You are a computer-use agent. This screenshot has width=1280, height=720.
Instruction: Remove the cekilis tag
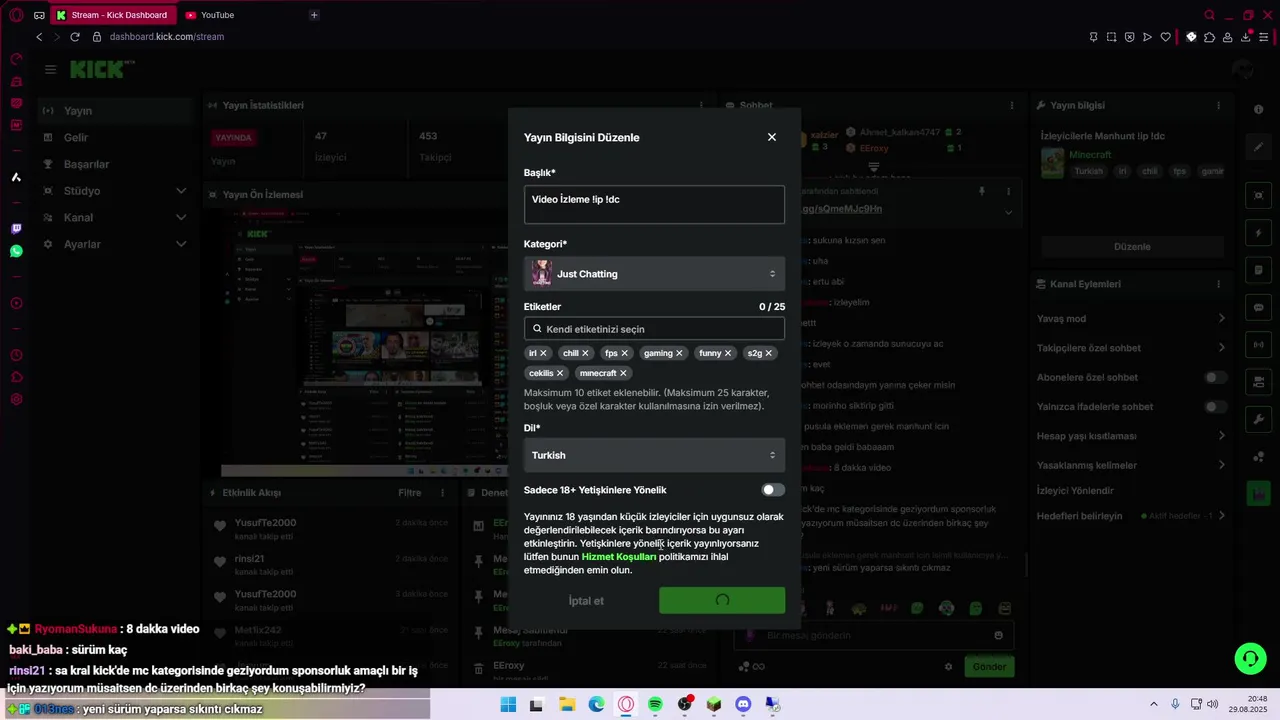(x=560, y=373)
